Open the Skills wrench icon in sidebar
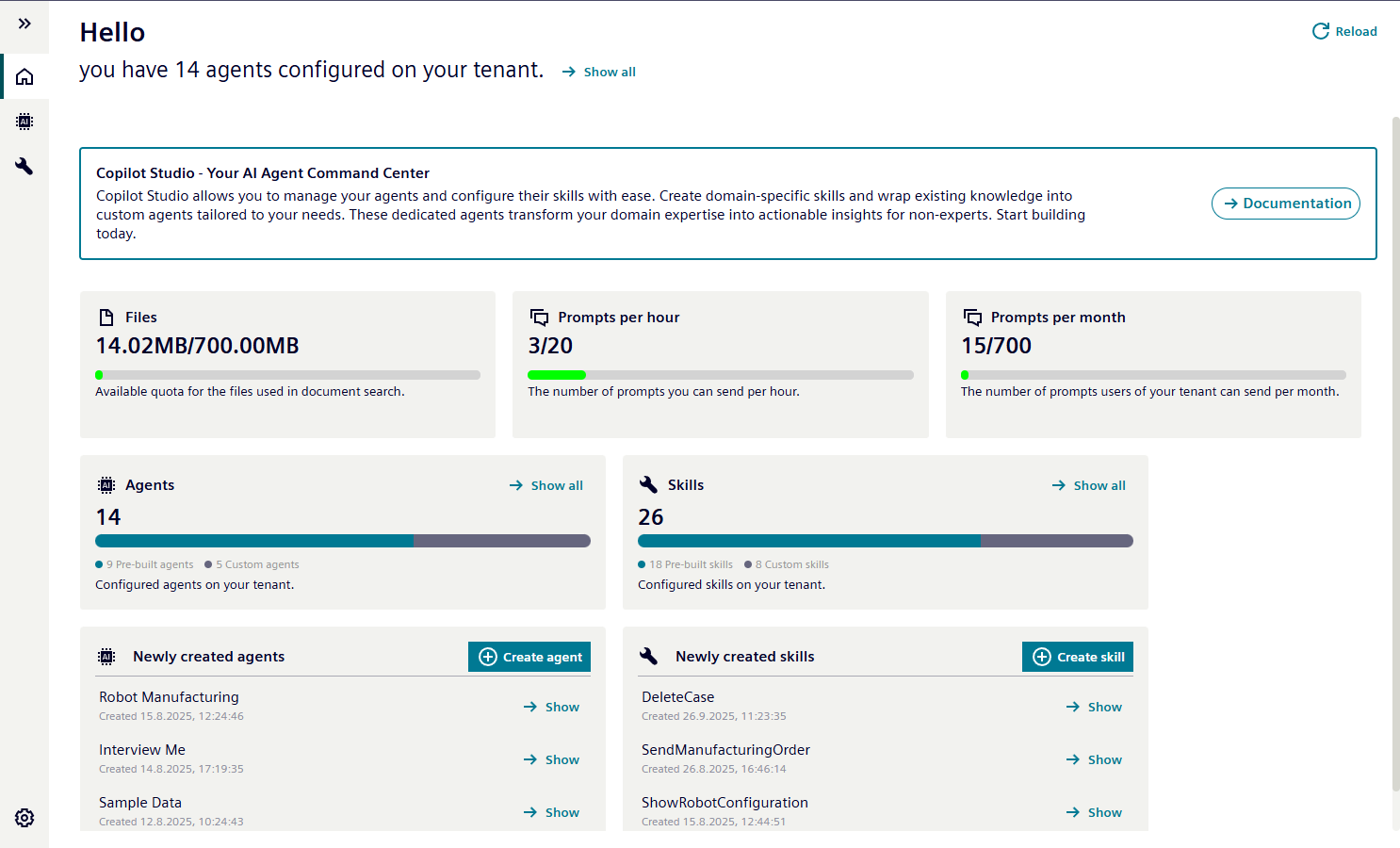1400x848 pixels. (x=24, y=167)
